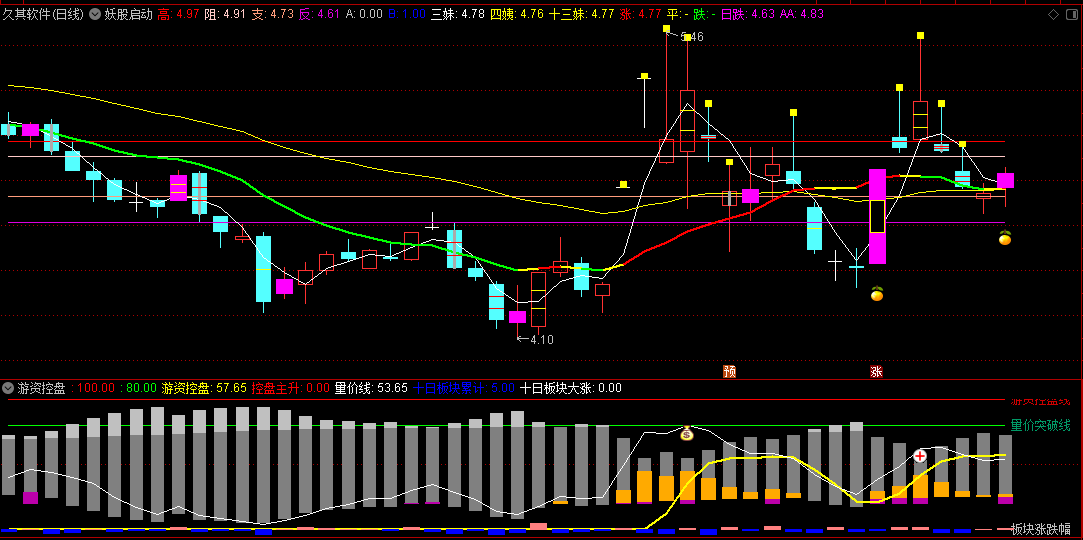Click the red plus signal icon
1083x540 pixels.
[x=920, y=456]
